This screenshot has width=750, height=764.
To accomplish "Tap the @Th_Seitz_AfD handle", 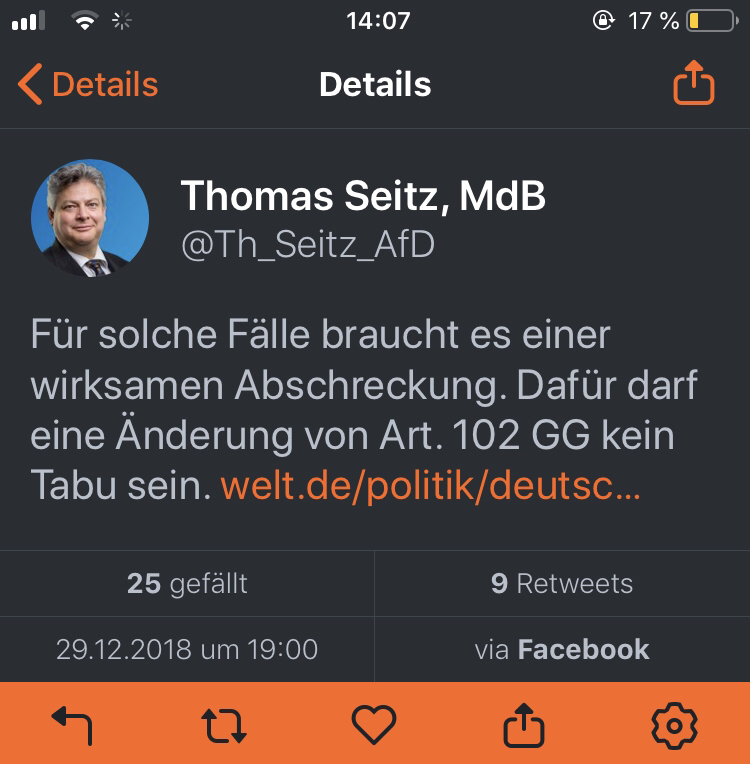I will (307, 245).
